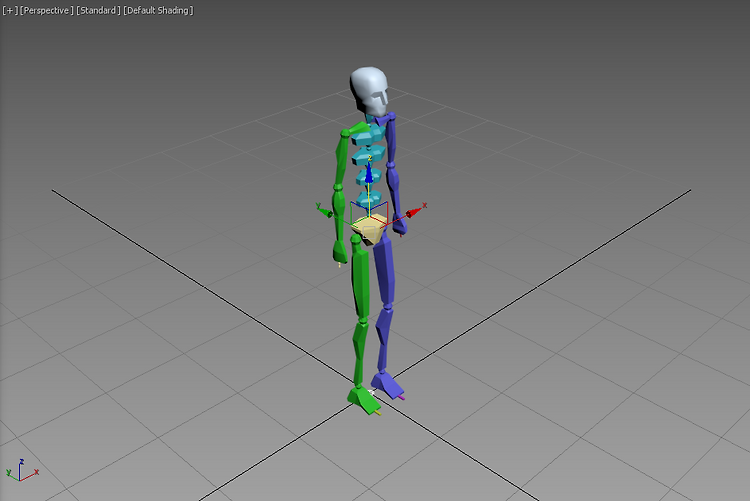Select the blue hand bone

click(x=400, y=225)
